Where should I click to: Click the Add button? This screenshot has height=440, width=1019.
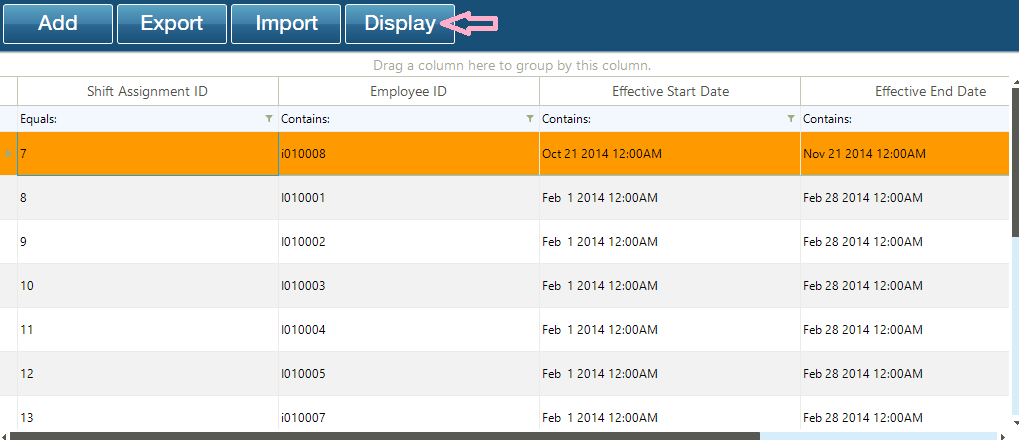click(58, 24)
